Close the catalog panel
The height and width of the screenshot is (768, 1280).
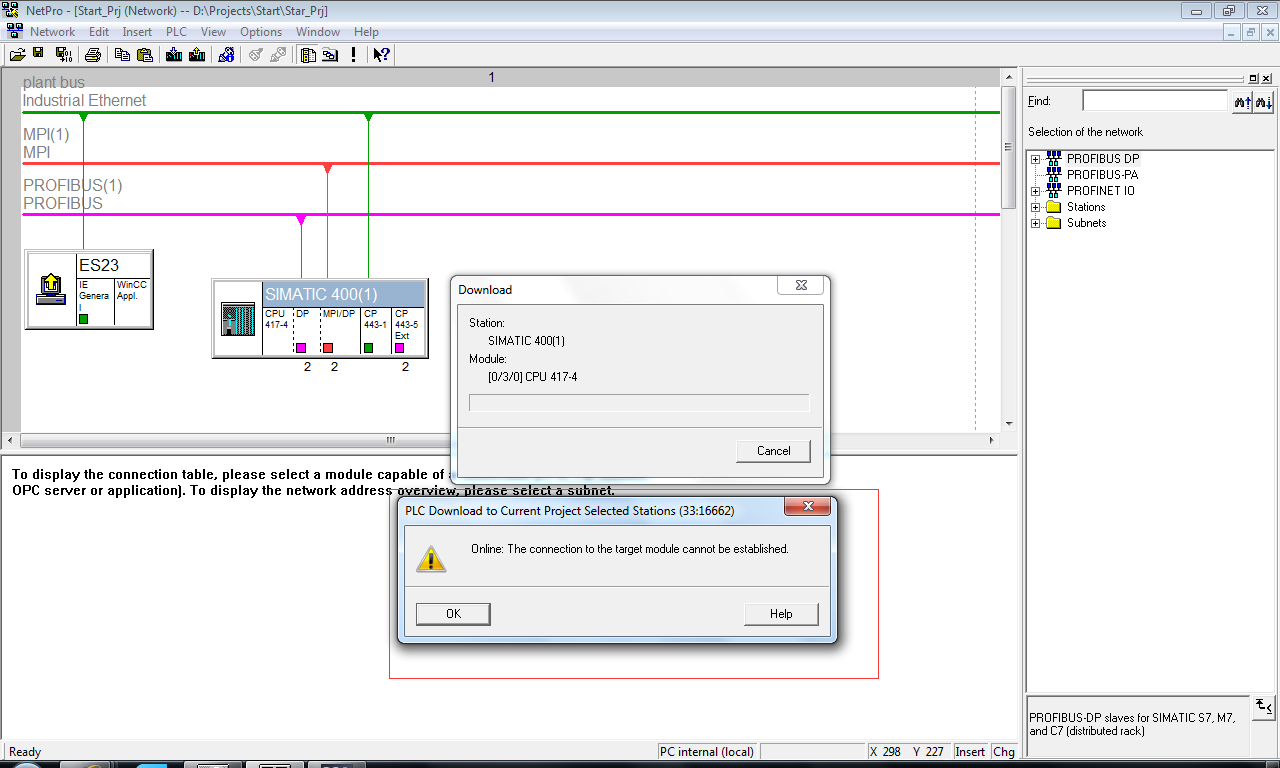[1267, 78]
